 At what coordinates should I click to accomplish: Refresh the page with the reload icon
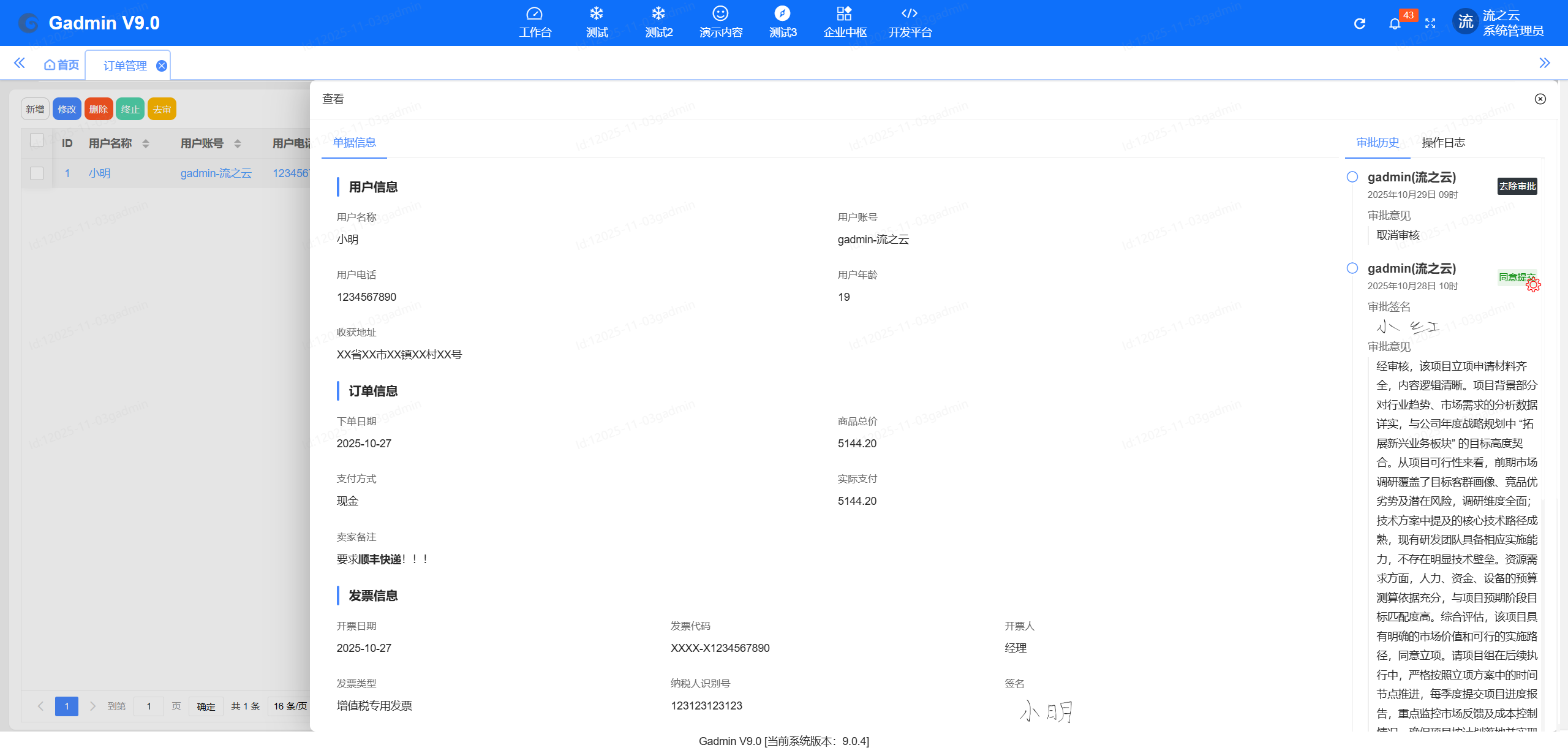1360,23
